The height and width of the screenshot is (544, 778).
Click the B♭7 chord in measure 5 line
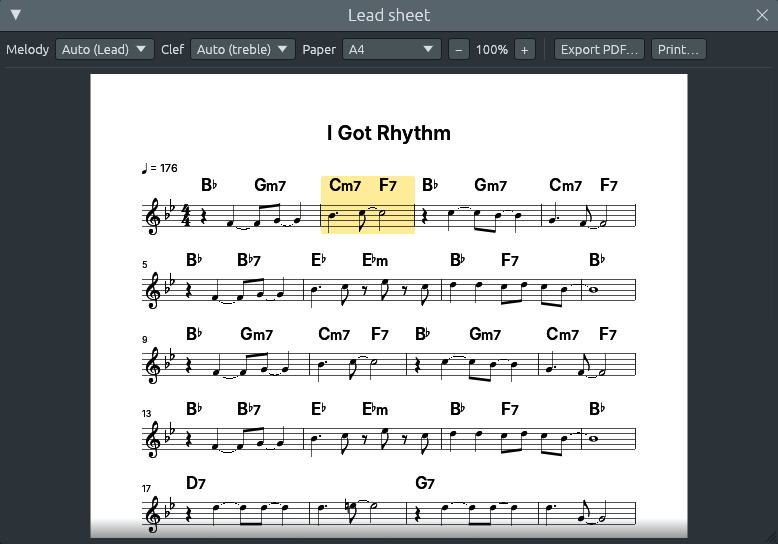click(x=249, y=260)
